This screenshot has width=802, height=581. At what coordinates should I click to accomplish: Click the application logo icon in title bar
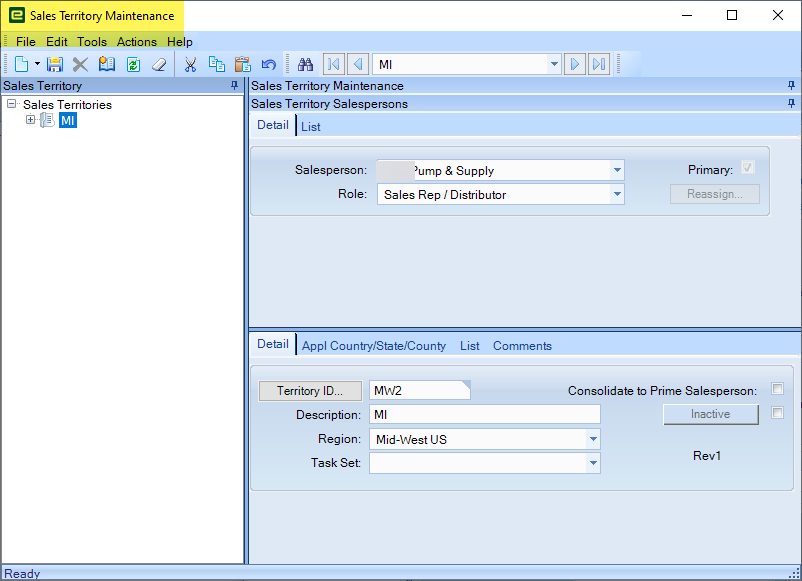point(17,15)
